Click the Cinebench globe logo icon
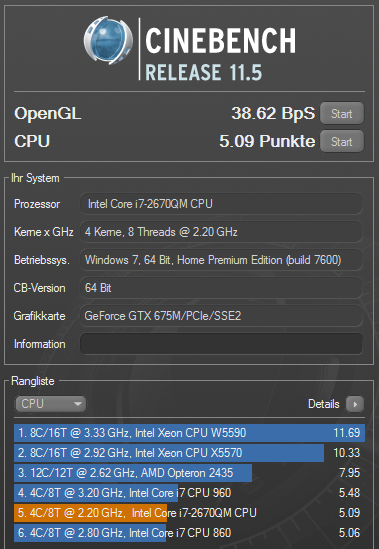 point(108,40)
